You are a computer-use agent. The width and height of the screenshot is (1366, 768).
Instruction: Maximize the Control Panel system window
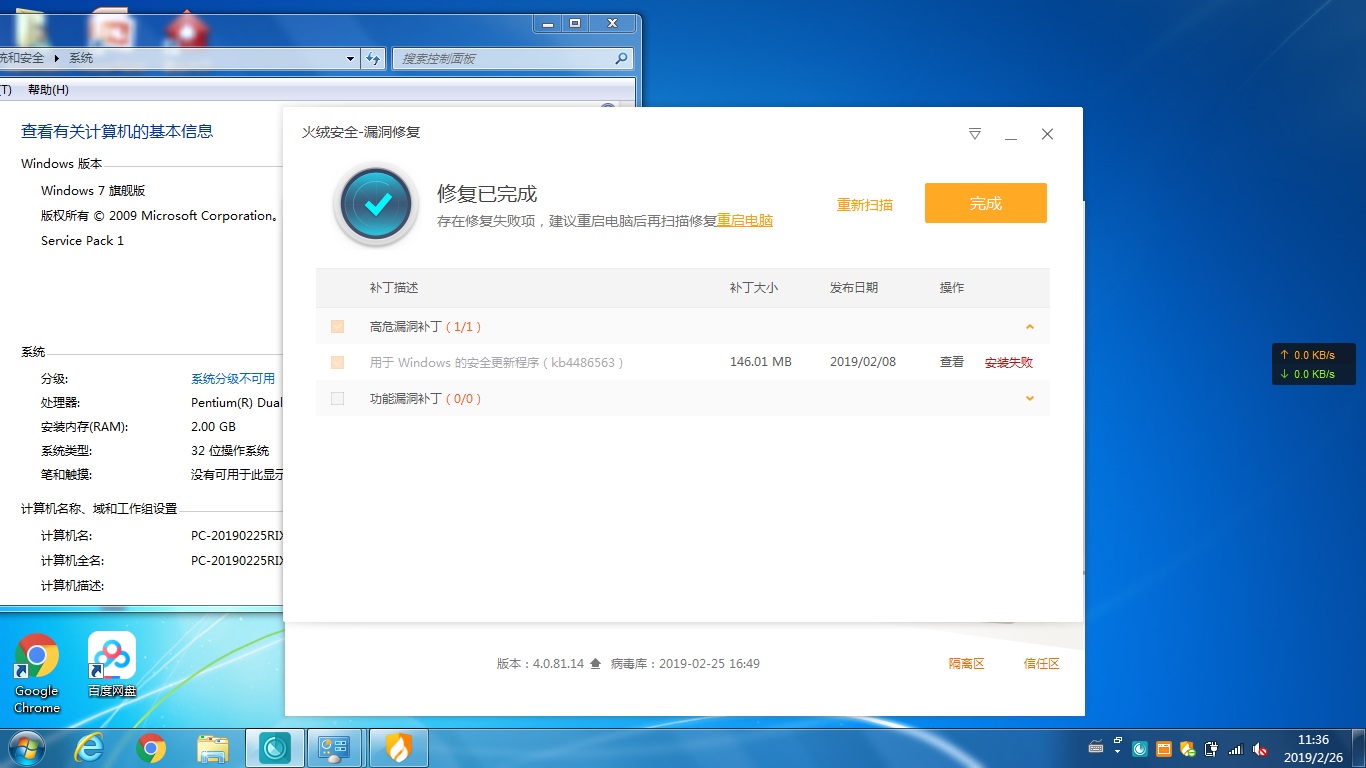(x=574, y=22)
